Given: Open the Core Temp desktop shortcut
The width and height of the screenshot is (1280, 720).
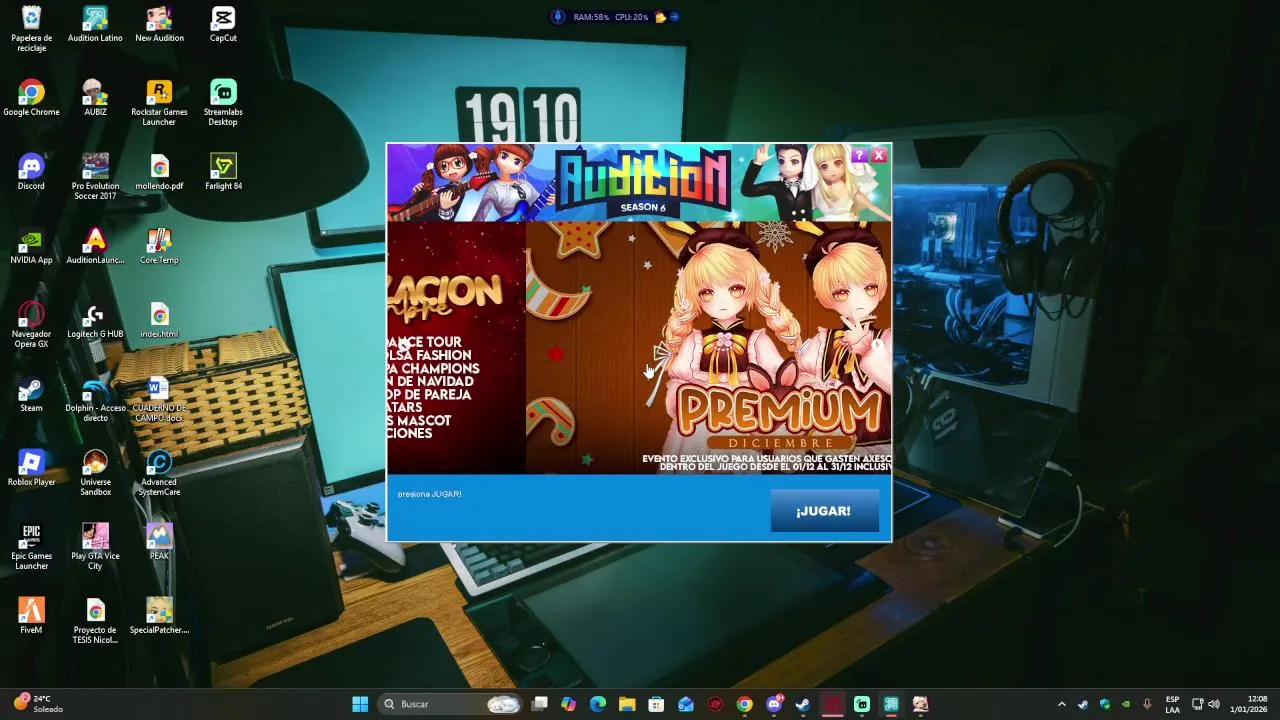Looking at the screenshot, I should [159, 246].
